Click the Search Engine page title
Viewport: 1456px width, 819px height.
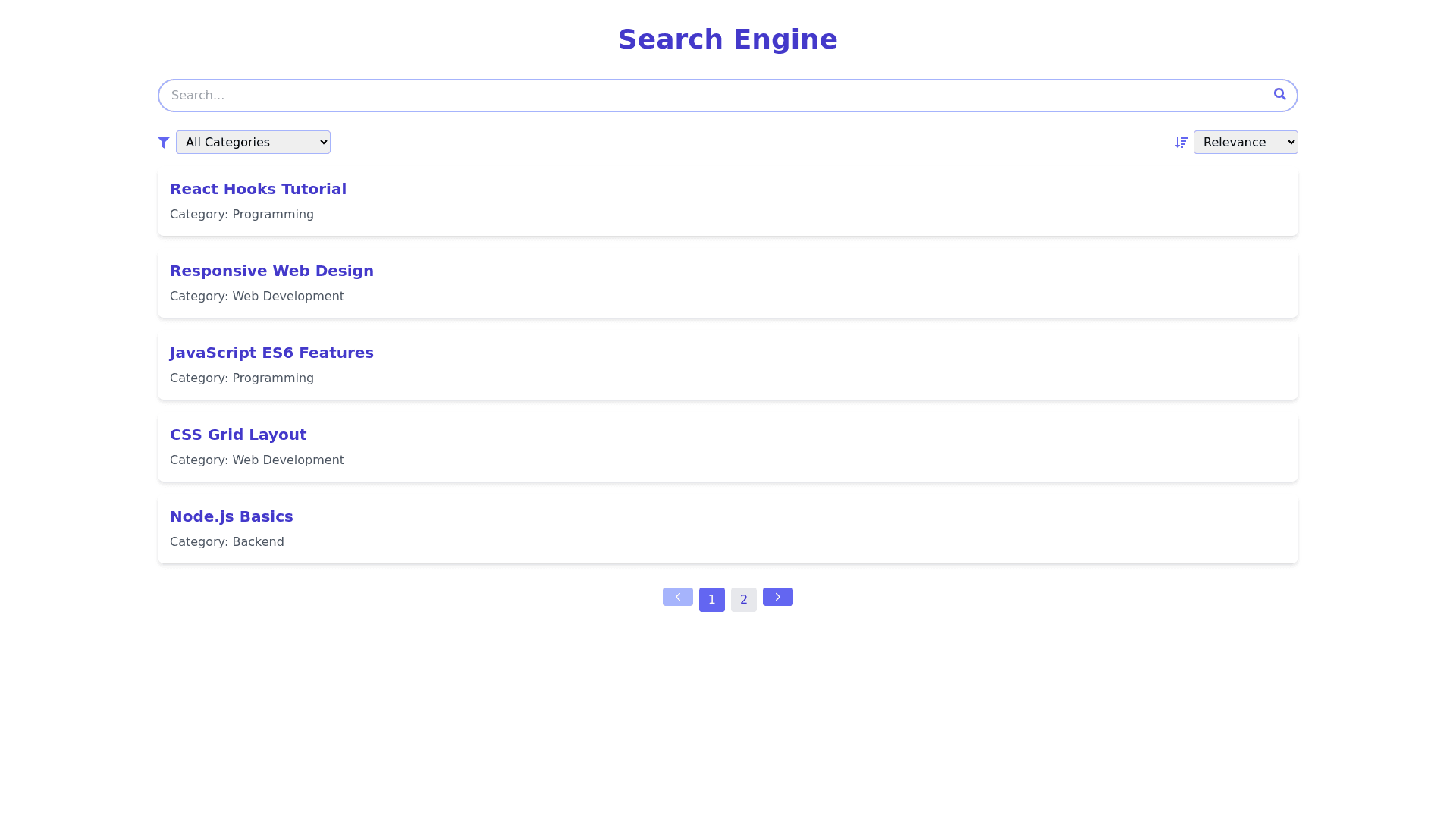[x=727, y=39]
